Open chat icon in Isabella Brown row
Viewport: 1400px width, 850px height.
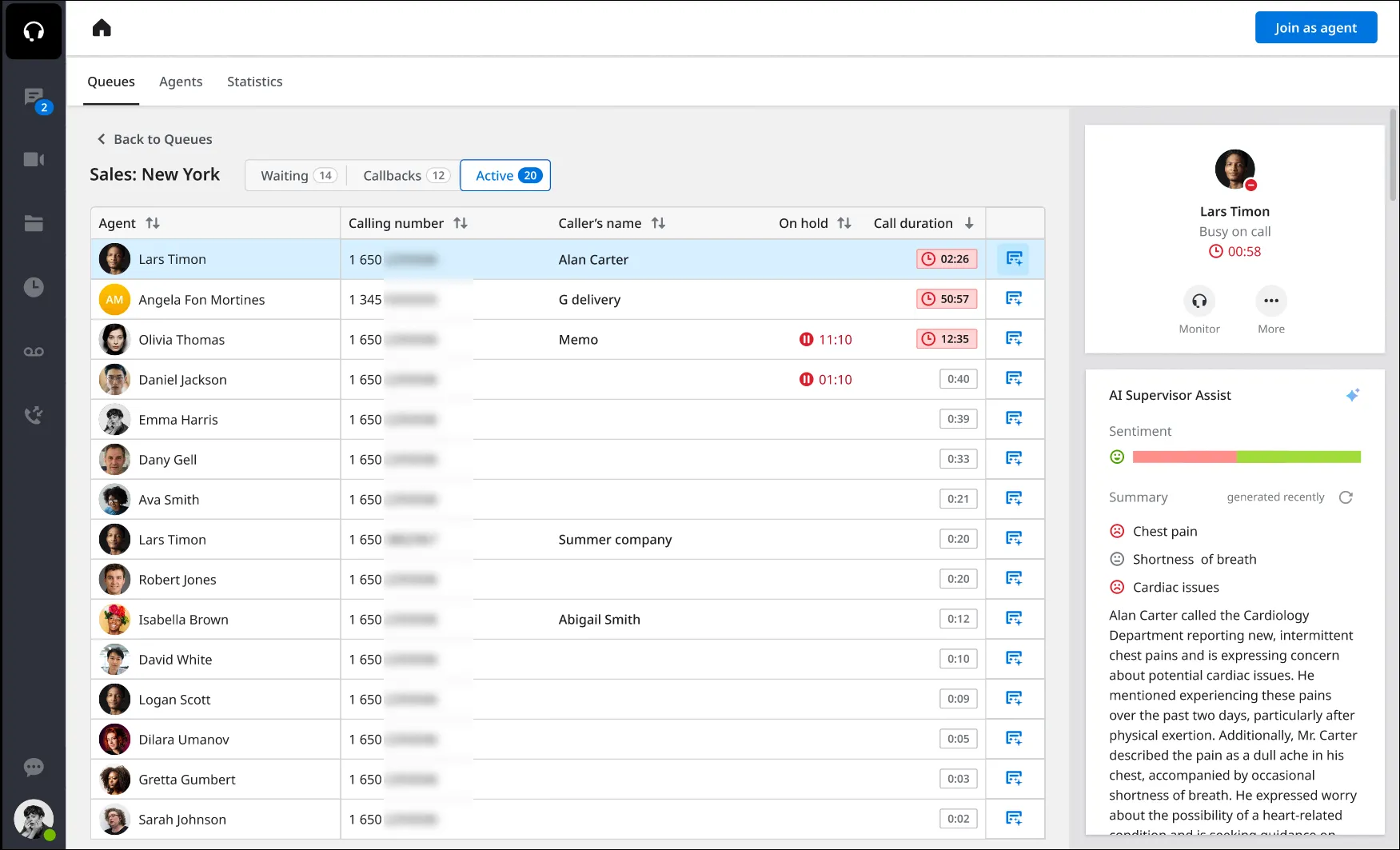pos(1014,619)
